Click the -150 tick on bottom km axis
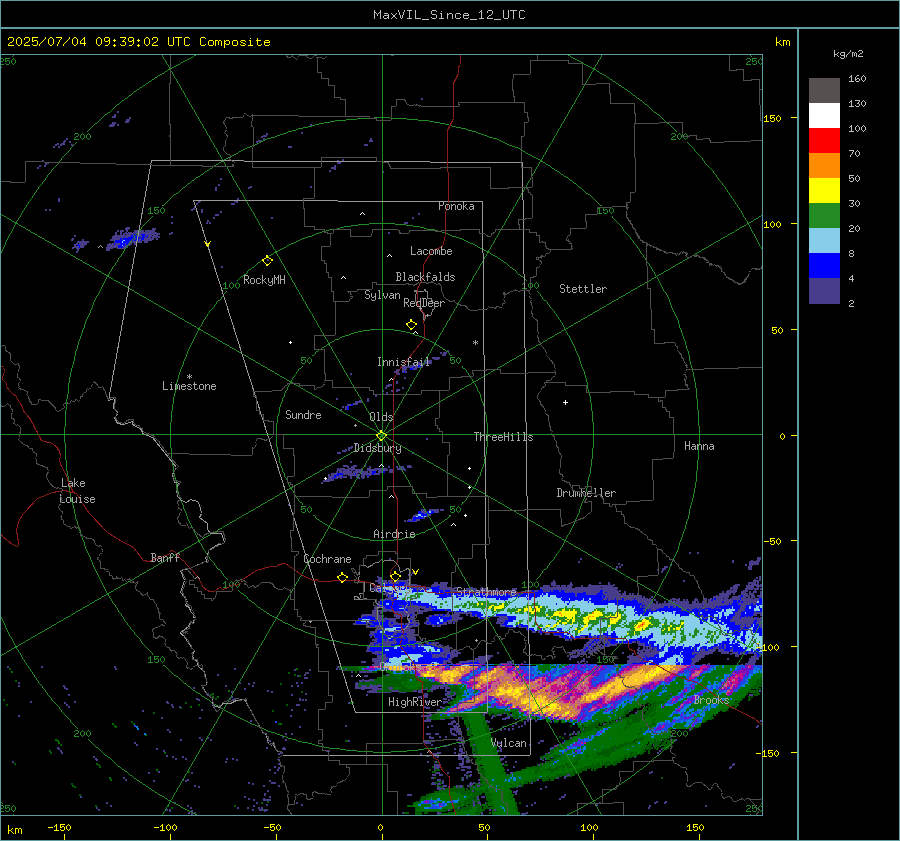The height and width of the screenshot is (841, 900). [59, 828]
